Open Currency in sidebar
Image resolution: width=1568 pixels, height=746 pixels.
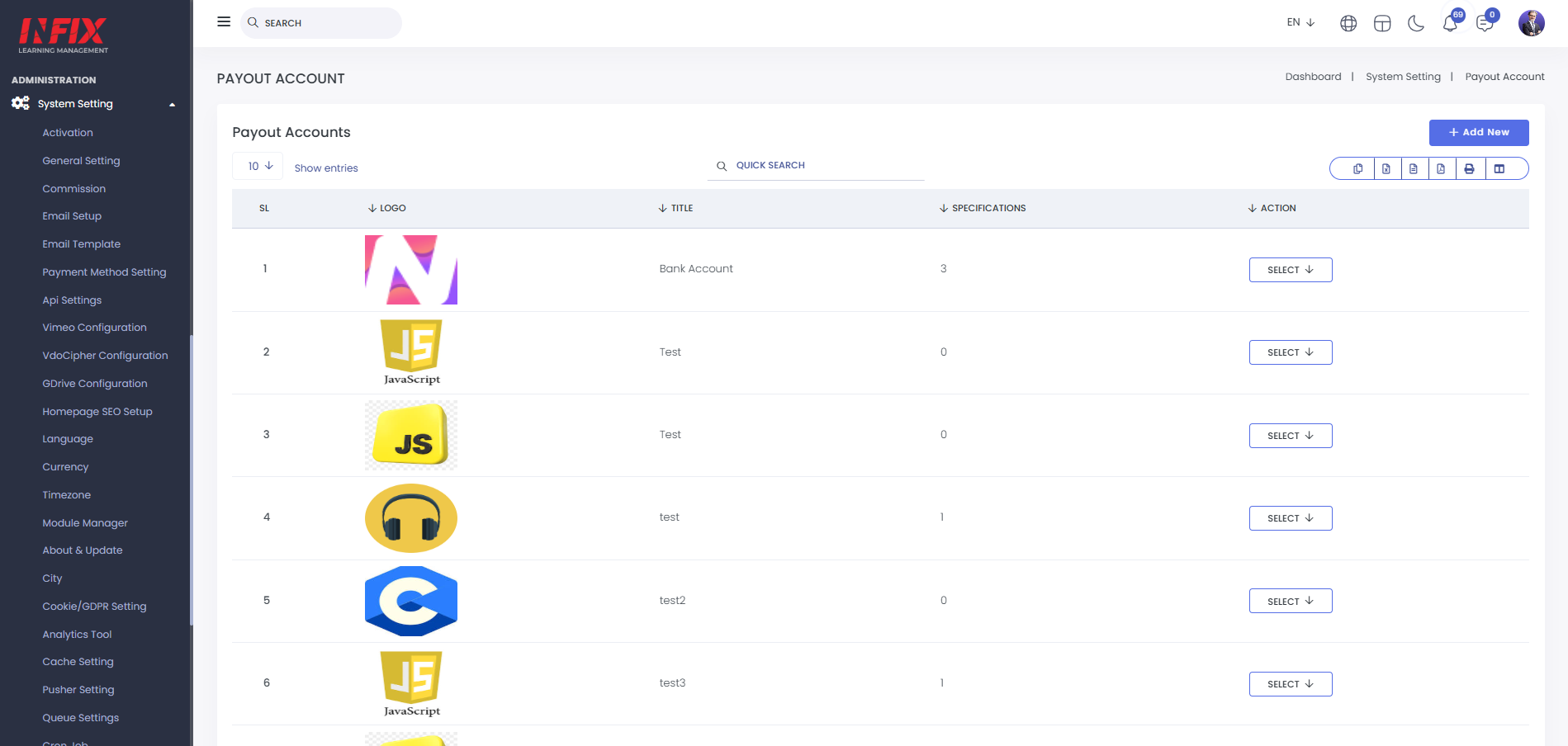coord(65,467)
